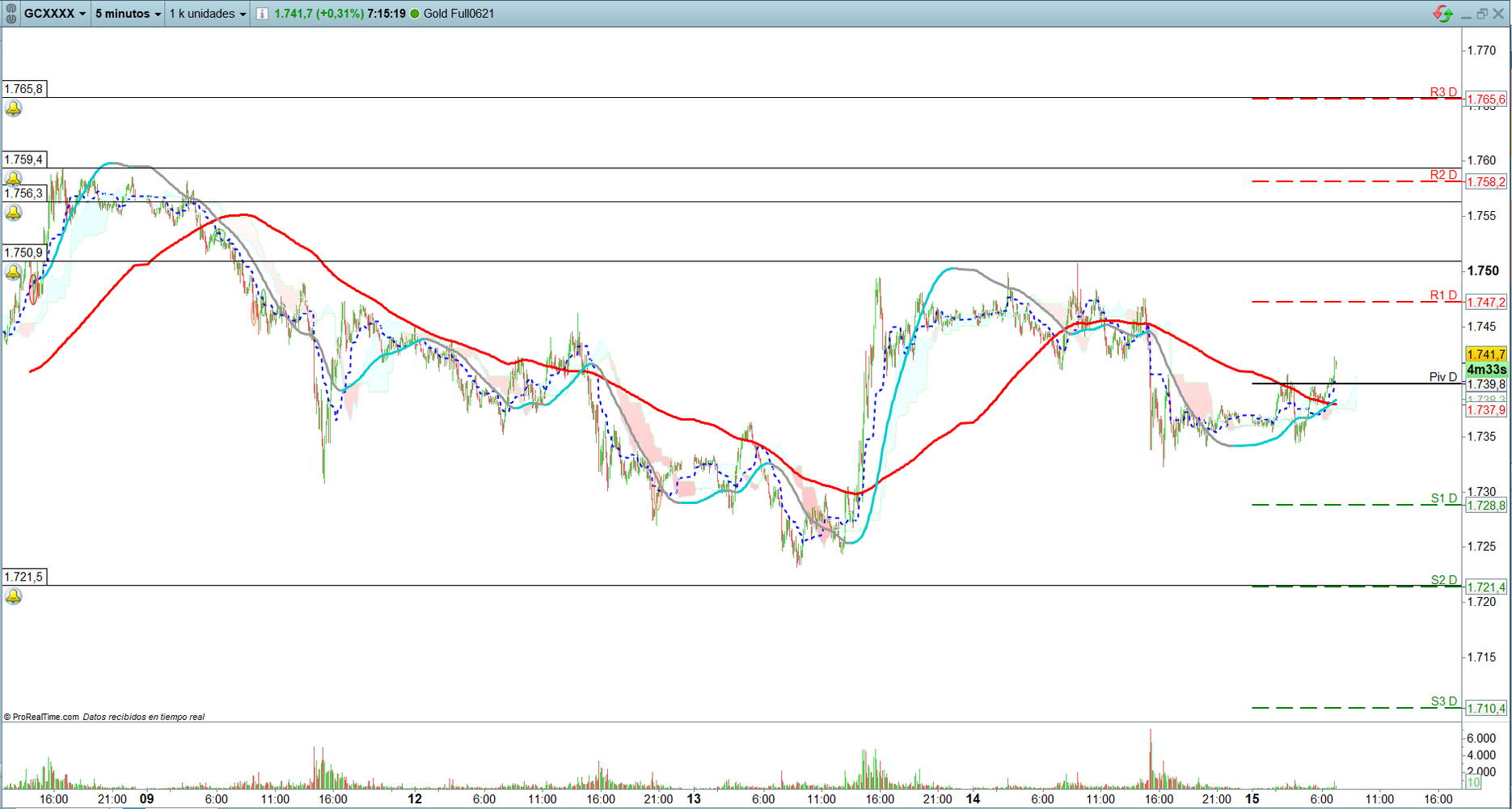Open the GCXXXX instrument dropdown
The width and height of the screenshot is (1512, 809).
click(x=55, y=14)
